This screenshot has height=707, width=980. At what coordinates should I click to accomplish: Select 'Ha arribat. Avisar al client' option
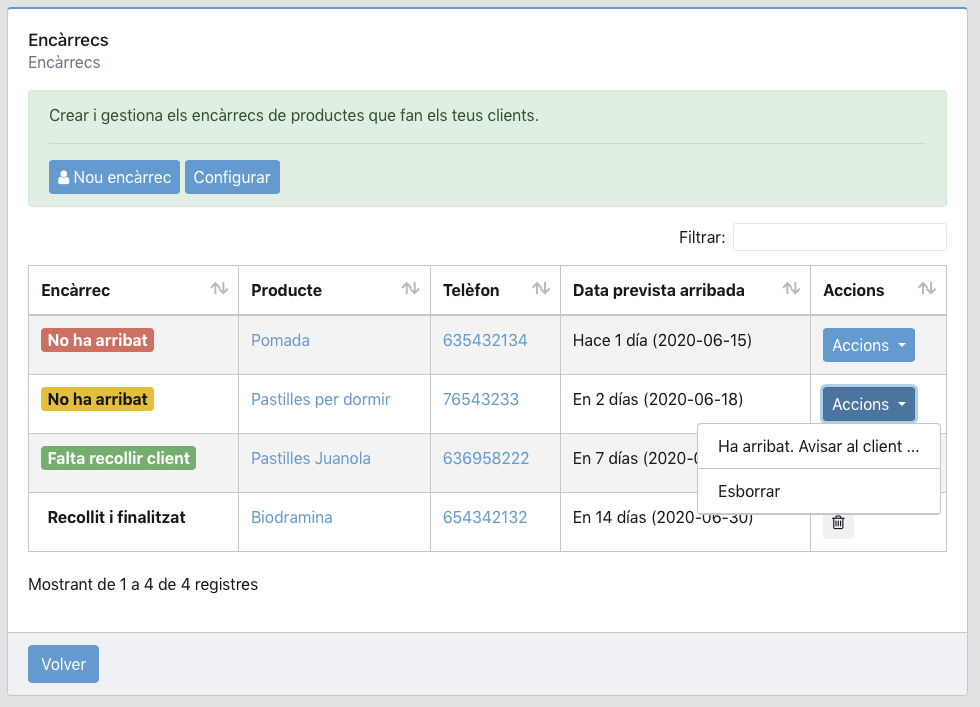tap(818, 446)
